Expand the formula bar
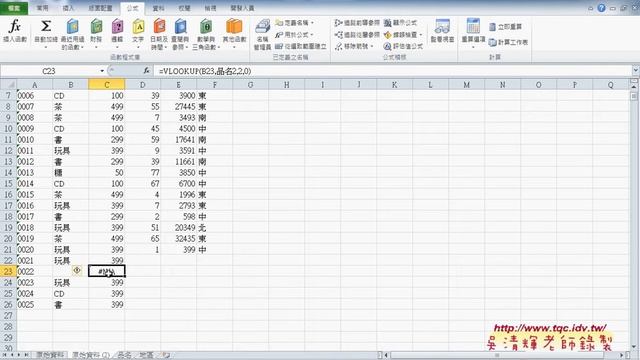 tap(636, 71)
